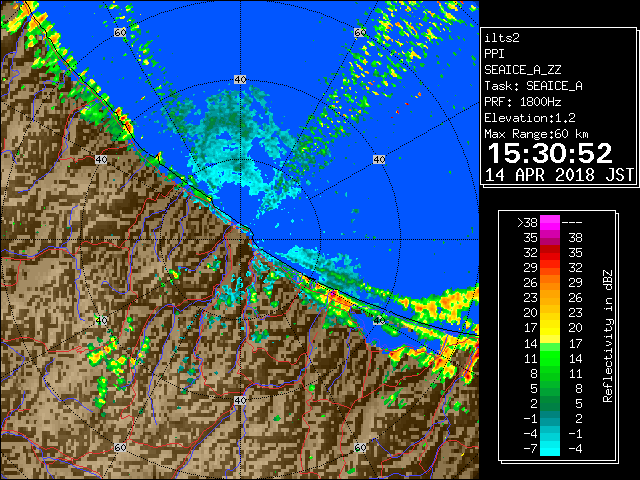Select the '14 APR 2018 JST' date
The image size is (640, 480).
(x=559, y=175)
